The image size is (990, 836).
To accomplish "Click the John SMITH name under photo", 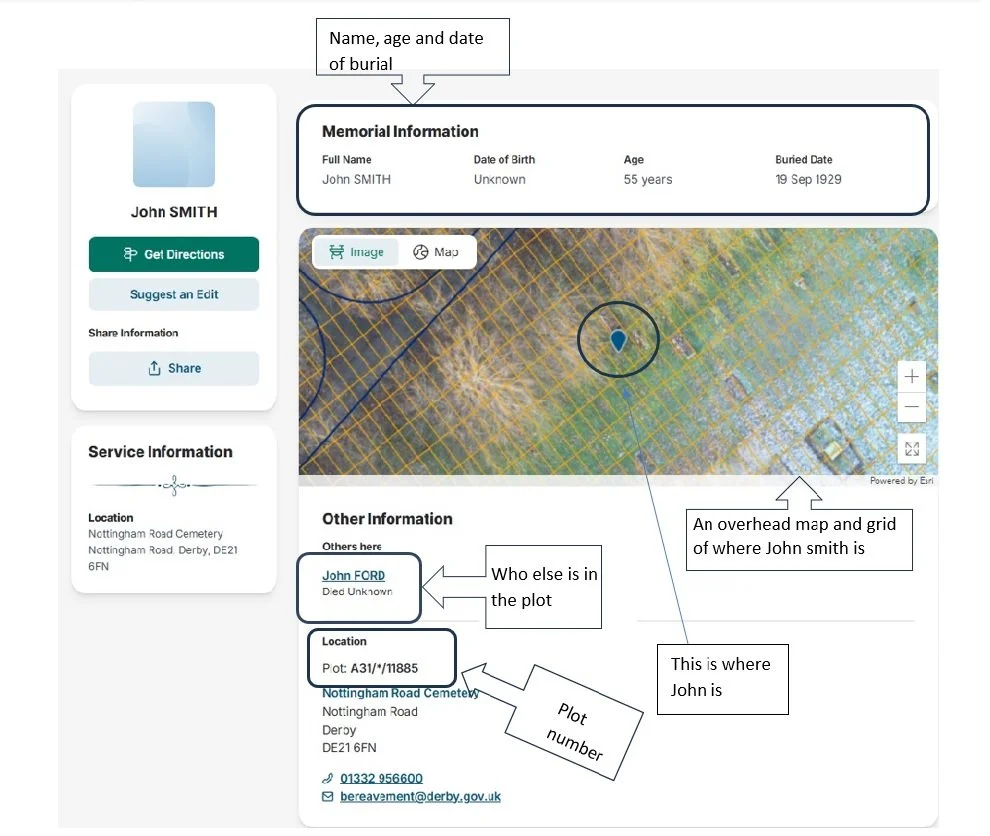I will coord(174,212).
